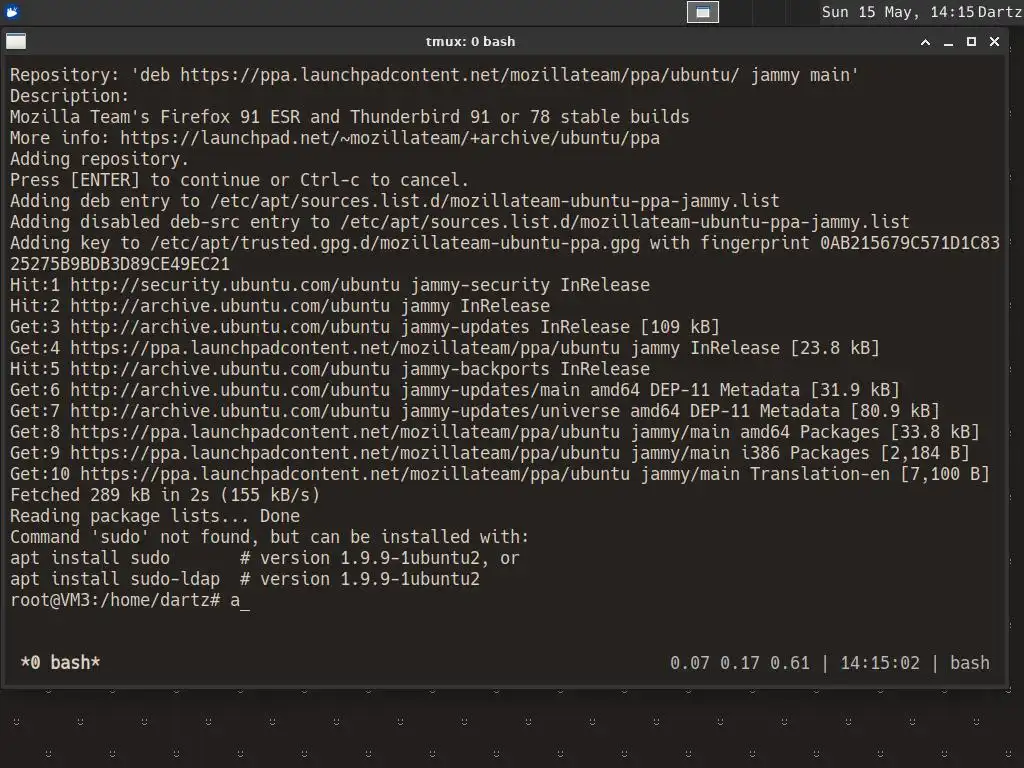Viewport: 1024px width, 768px height.
Task: Click 'Reading package lists... Done' line
Action: [155, 516]
